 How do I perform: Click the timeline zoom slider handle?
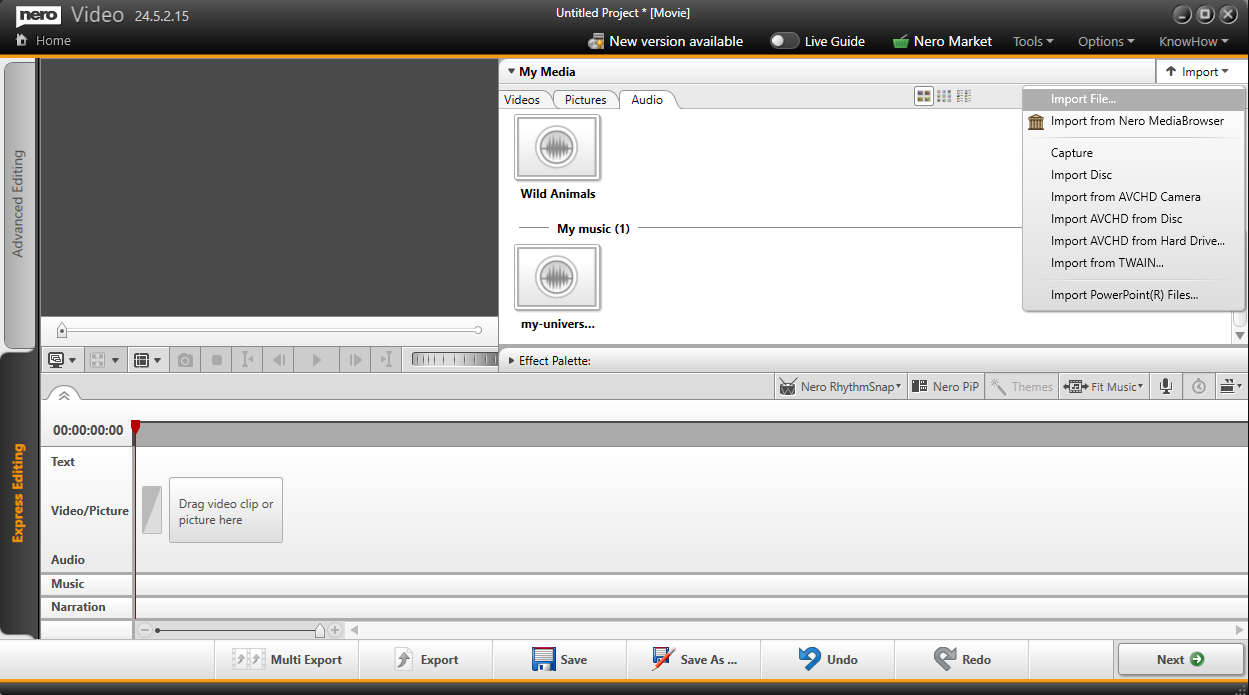[x=319, y=631]
